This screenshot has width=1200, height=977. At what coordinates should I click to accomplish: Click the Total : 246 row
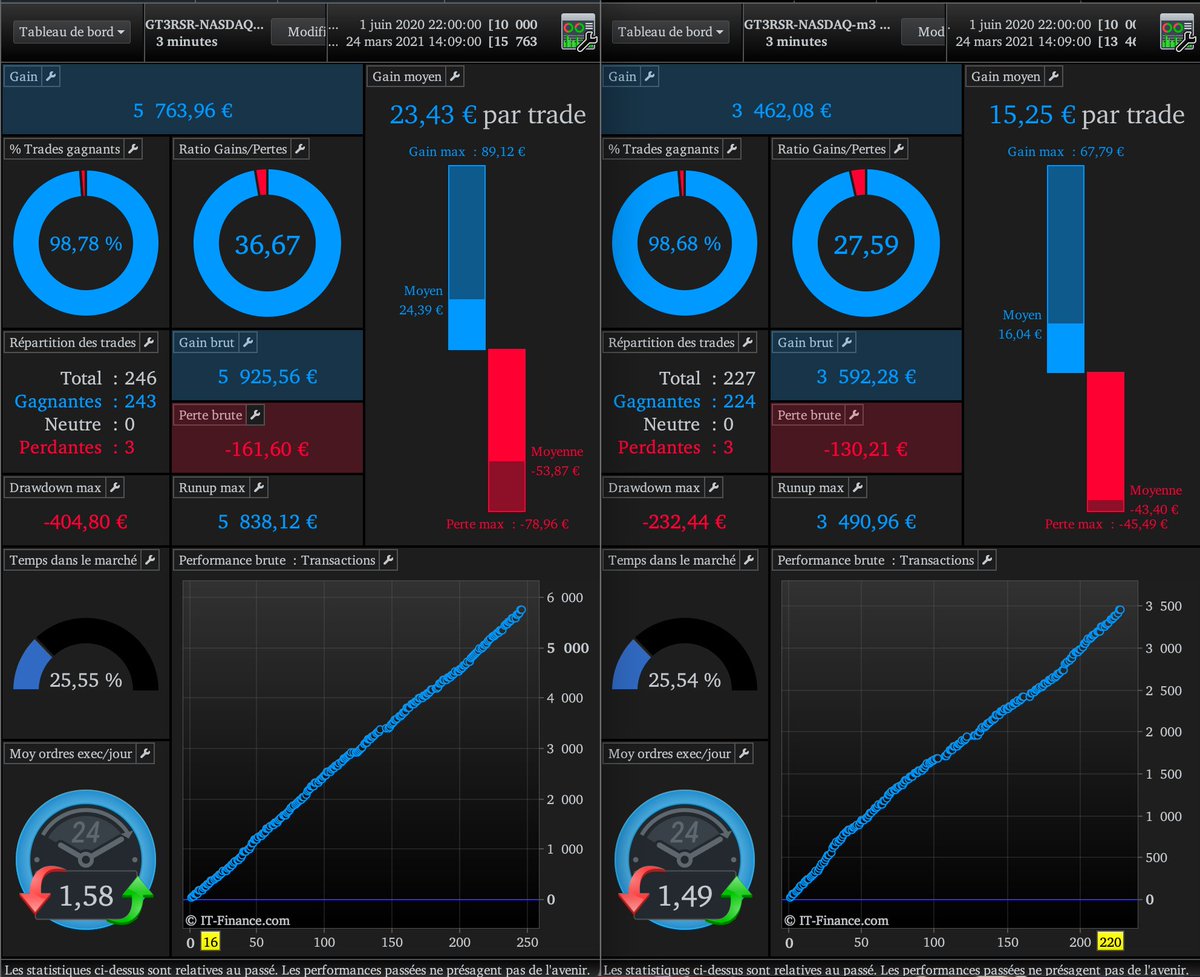click(110, 378)
